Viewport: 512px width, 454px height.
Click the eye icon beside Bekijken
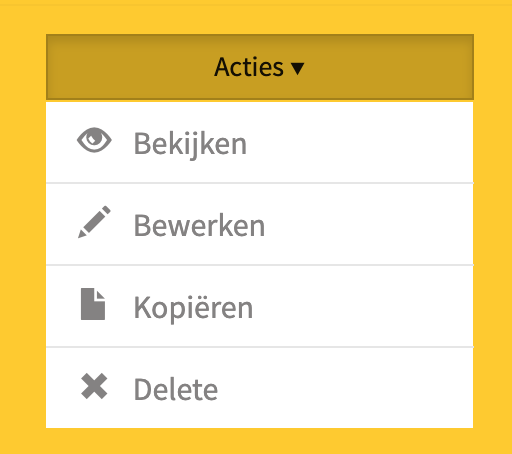click(x=94, y=140)
